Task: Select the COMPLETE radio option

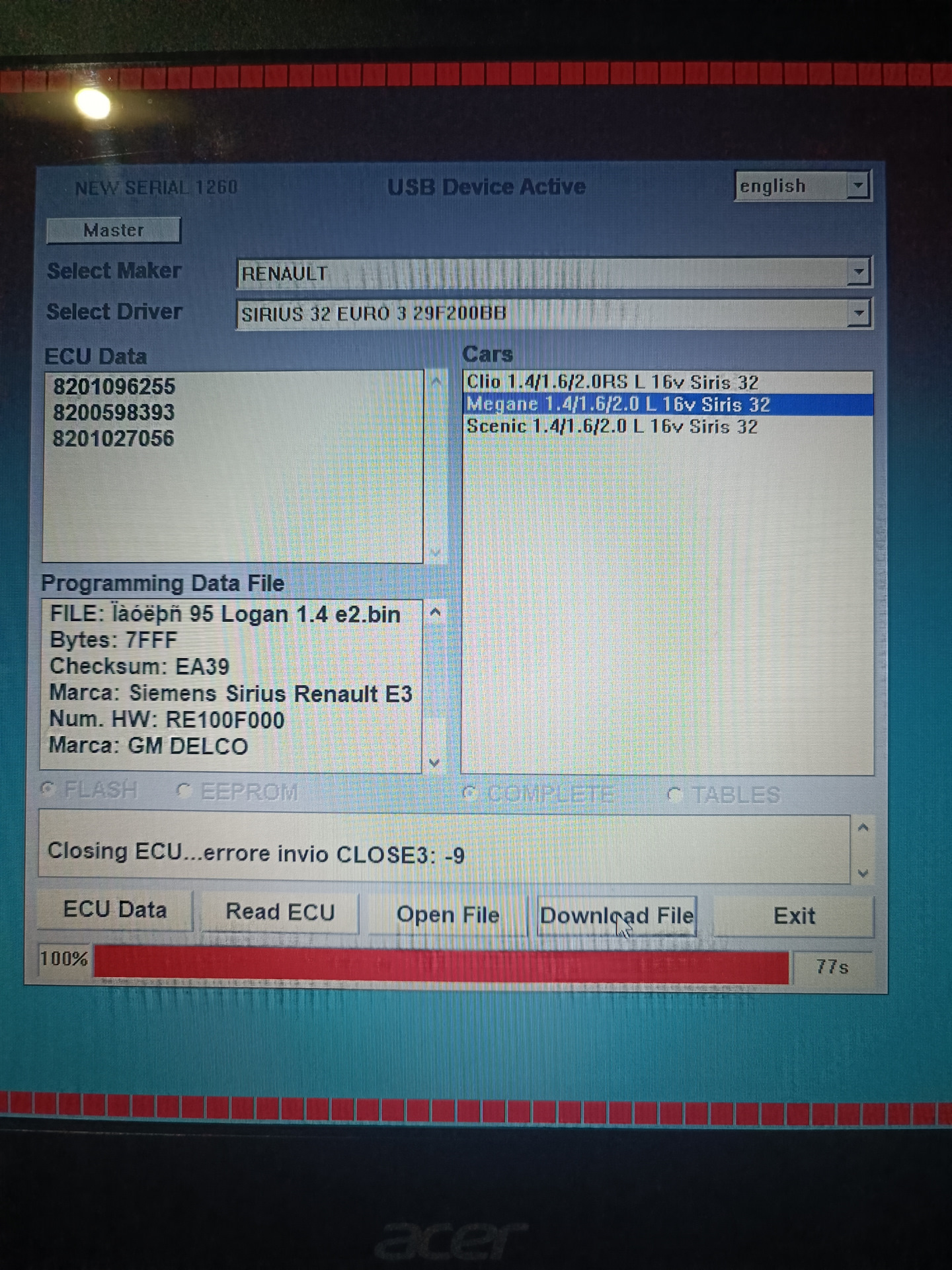Action: click(470, 793)
